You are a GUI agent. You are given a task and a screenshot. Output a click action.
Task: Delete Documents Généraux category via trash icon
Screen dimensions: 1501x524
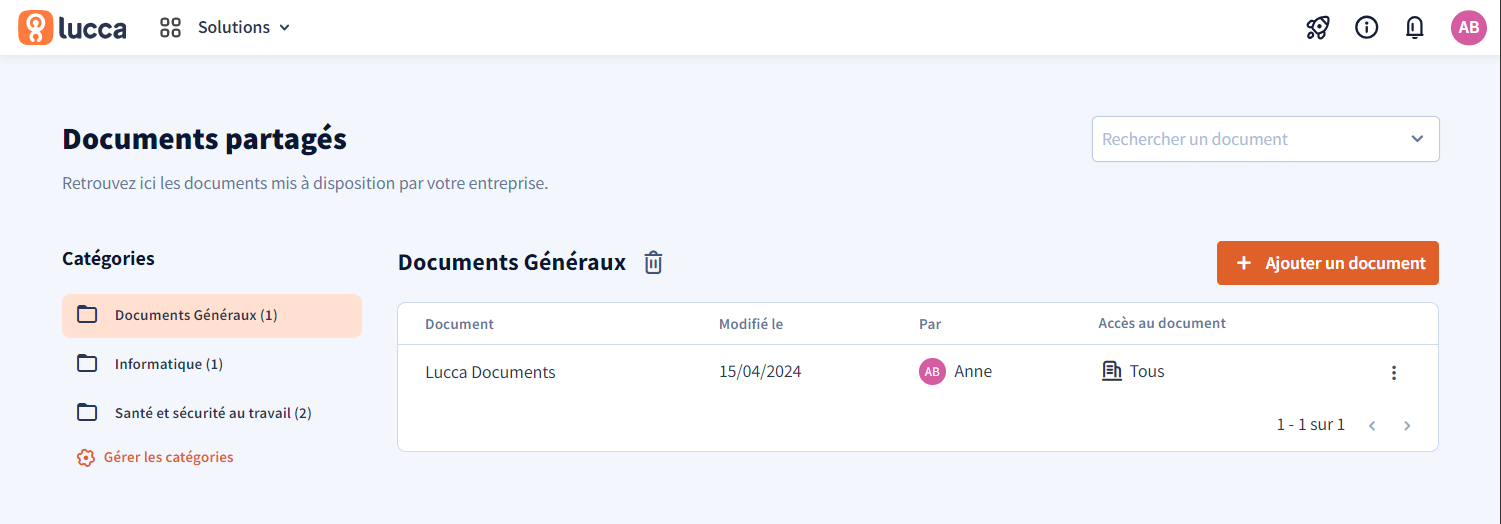click(x=653, y=262)
